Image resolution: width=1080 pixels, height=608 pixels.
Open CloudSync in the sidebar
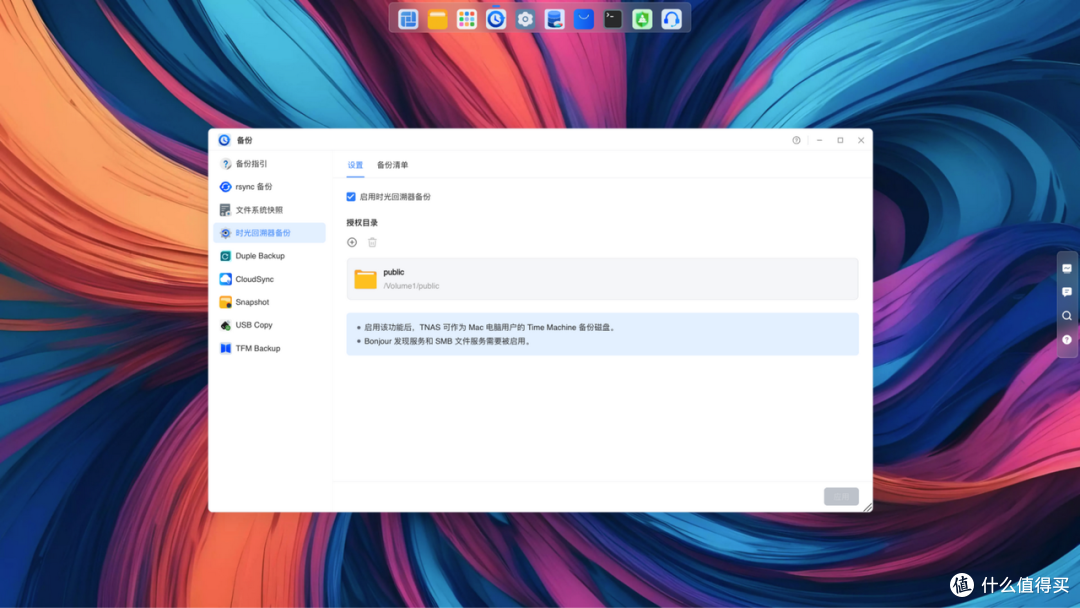[x=269, y=279]
